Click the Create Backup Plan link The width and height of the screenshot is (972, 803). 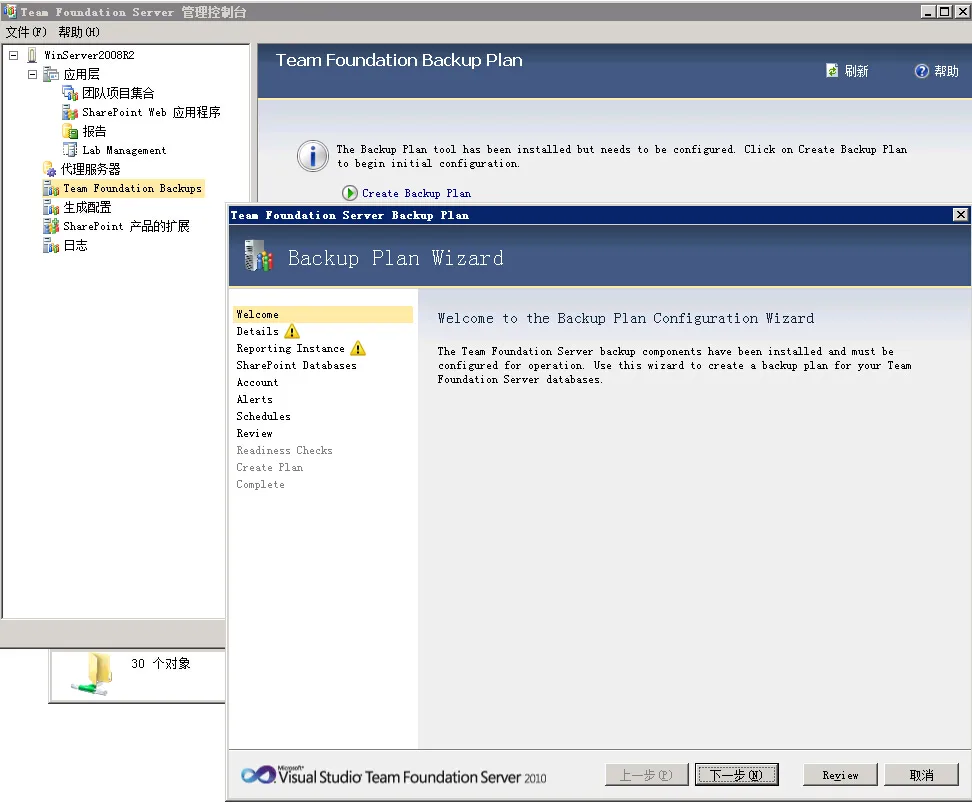(x=417, y=193)
